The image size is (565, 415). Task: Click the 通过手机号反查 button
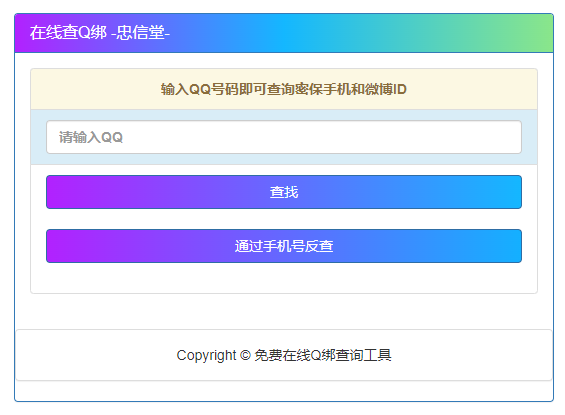pos(284,246)
